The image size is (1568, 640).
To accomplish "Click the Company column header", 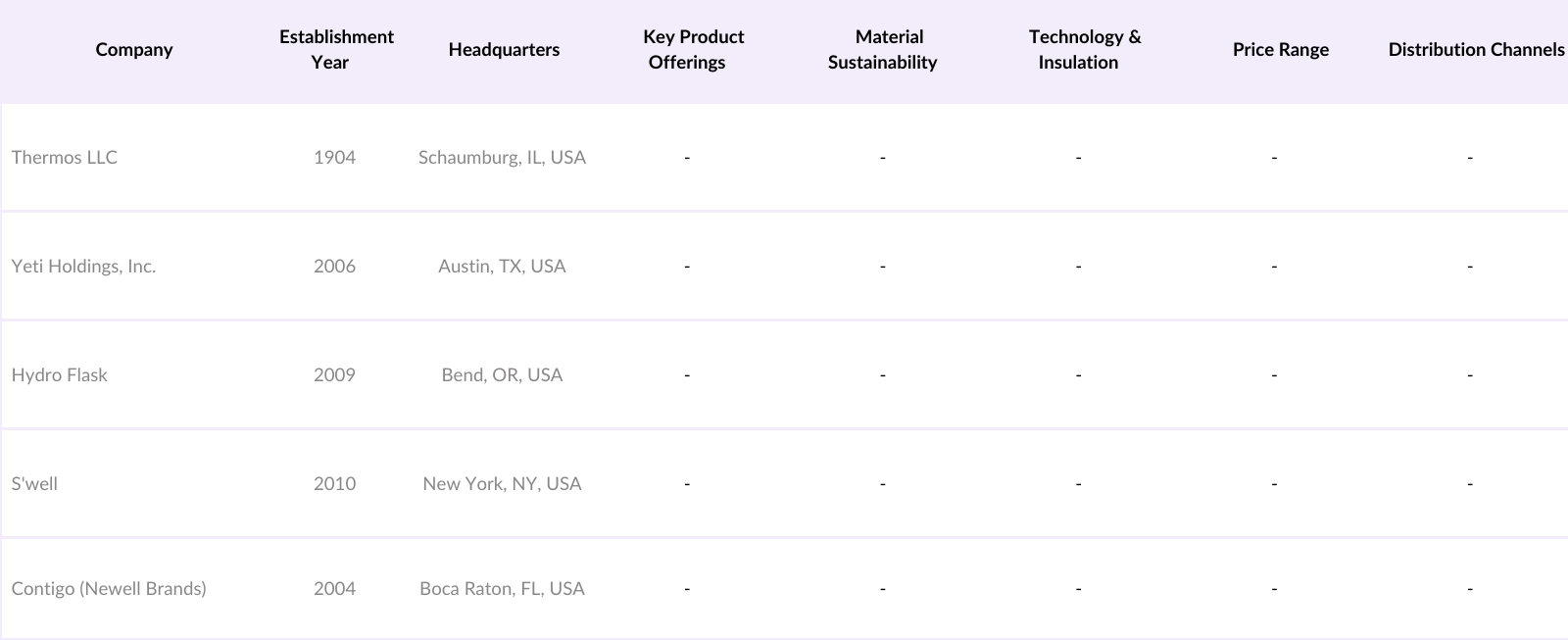I will click(x=134, y=50).
